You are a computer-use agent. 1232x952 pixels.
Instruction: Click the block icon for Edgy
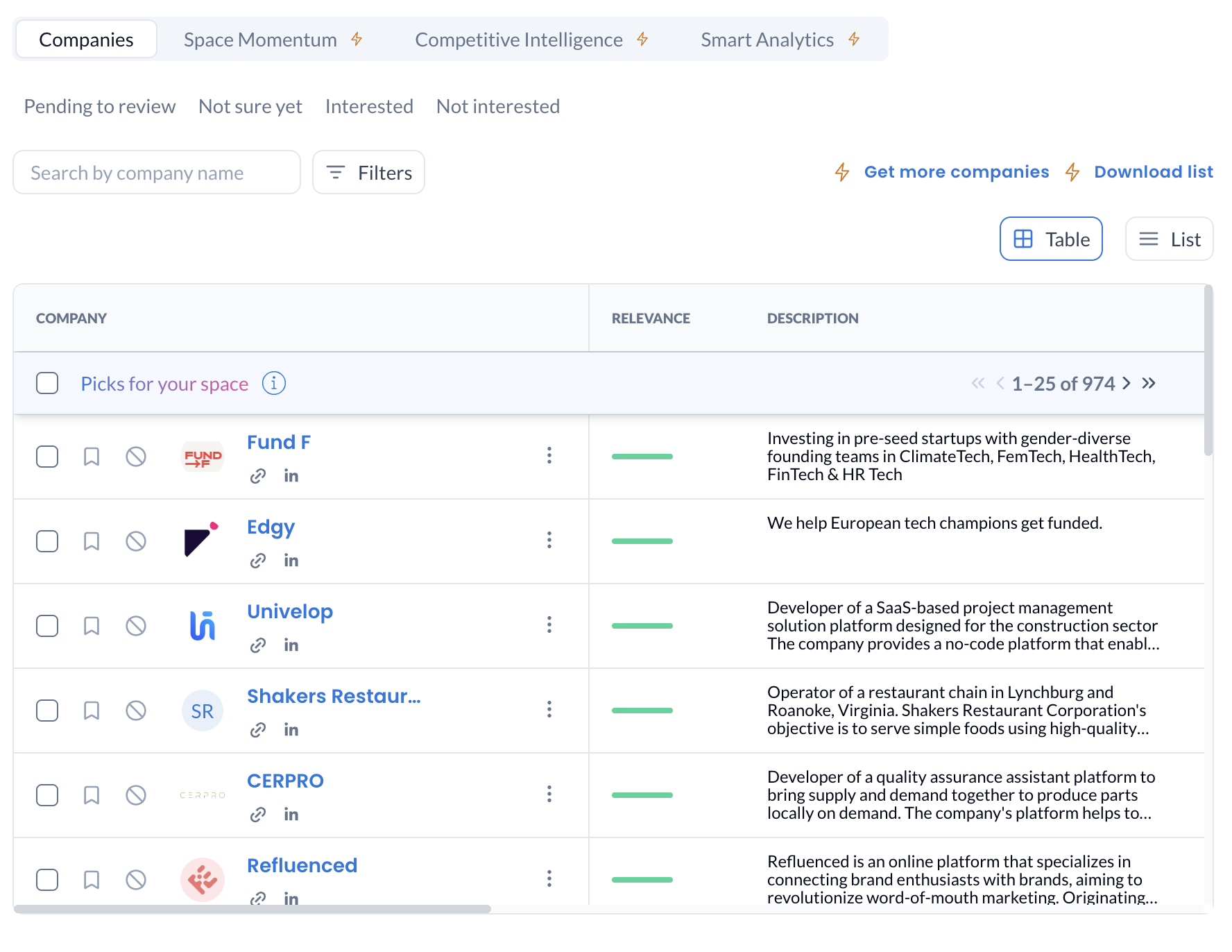[136, 541]
